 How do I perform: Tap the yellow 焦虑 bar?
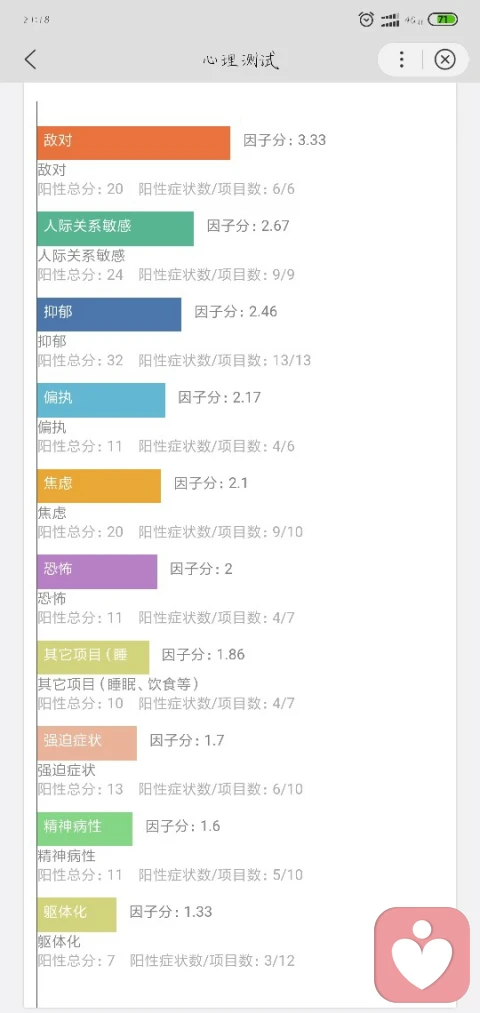pos(99,486)
